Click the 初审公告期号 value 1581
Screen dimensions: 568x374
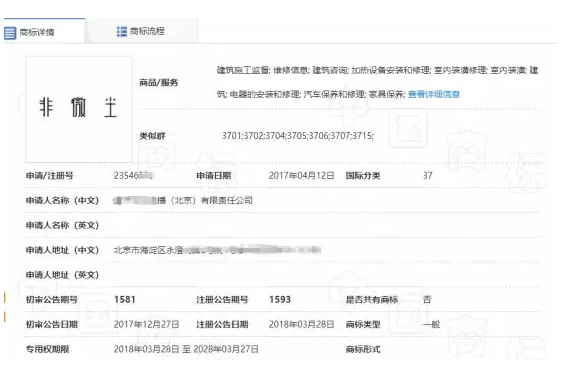[x=125, y=300]
